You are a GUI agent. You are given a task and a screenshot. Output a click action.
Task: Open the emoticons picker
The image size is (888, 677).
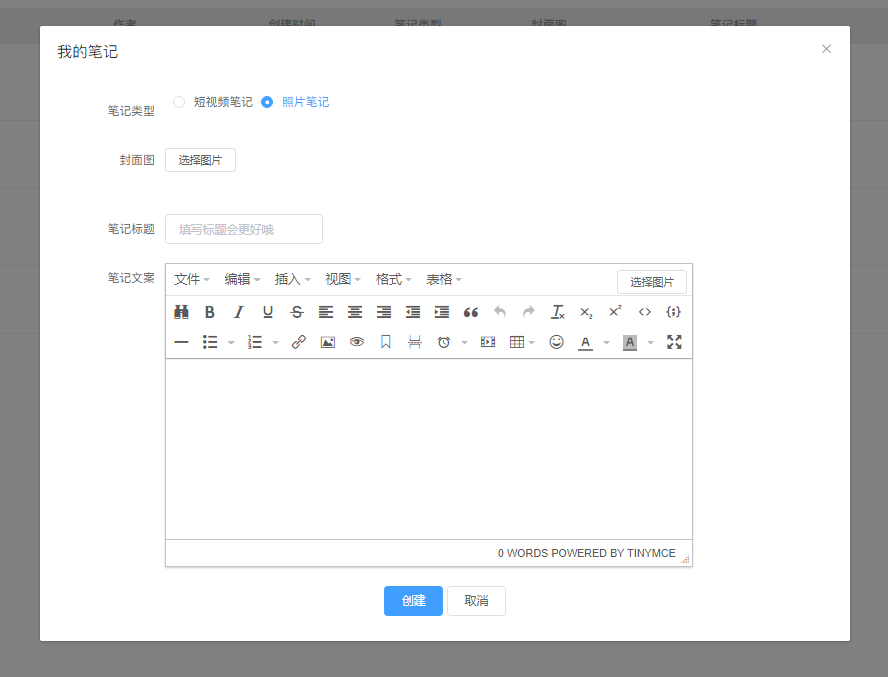(556, 342)
